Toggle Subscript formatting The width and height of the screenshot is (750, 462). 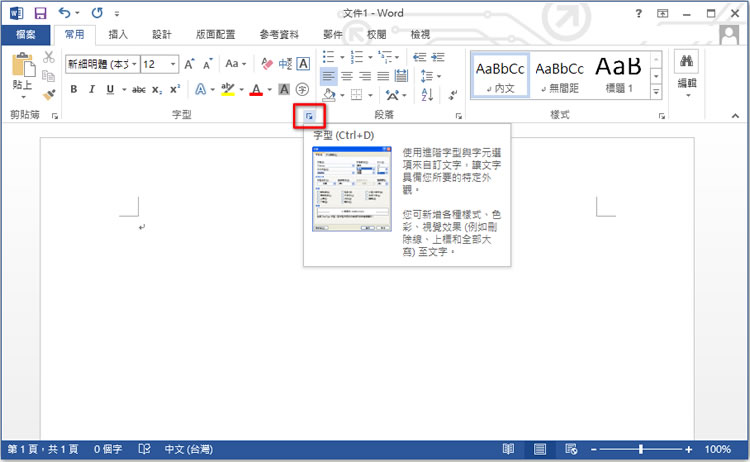157,89
